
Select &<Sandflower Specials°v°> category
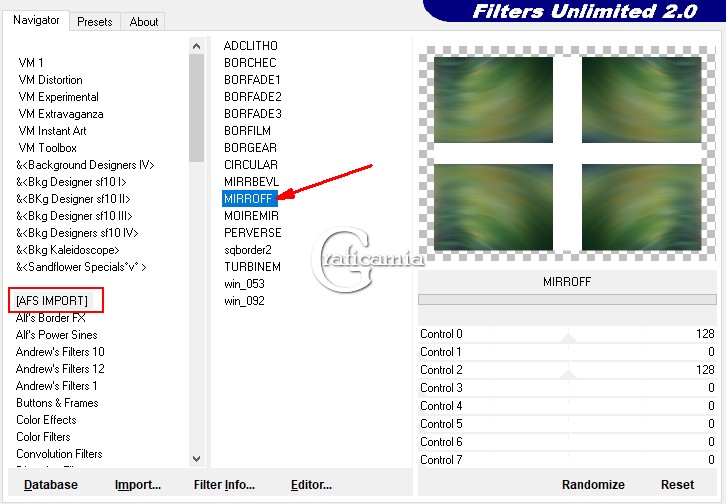81,267
